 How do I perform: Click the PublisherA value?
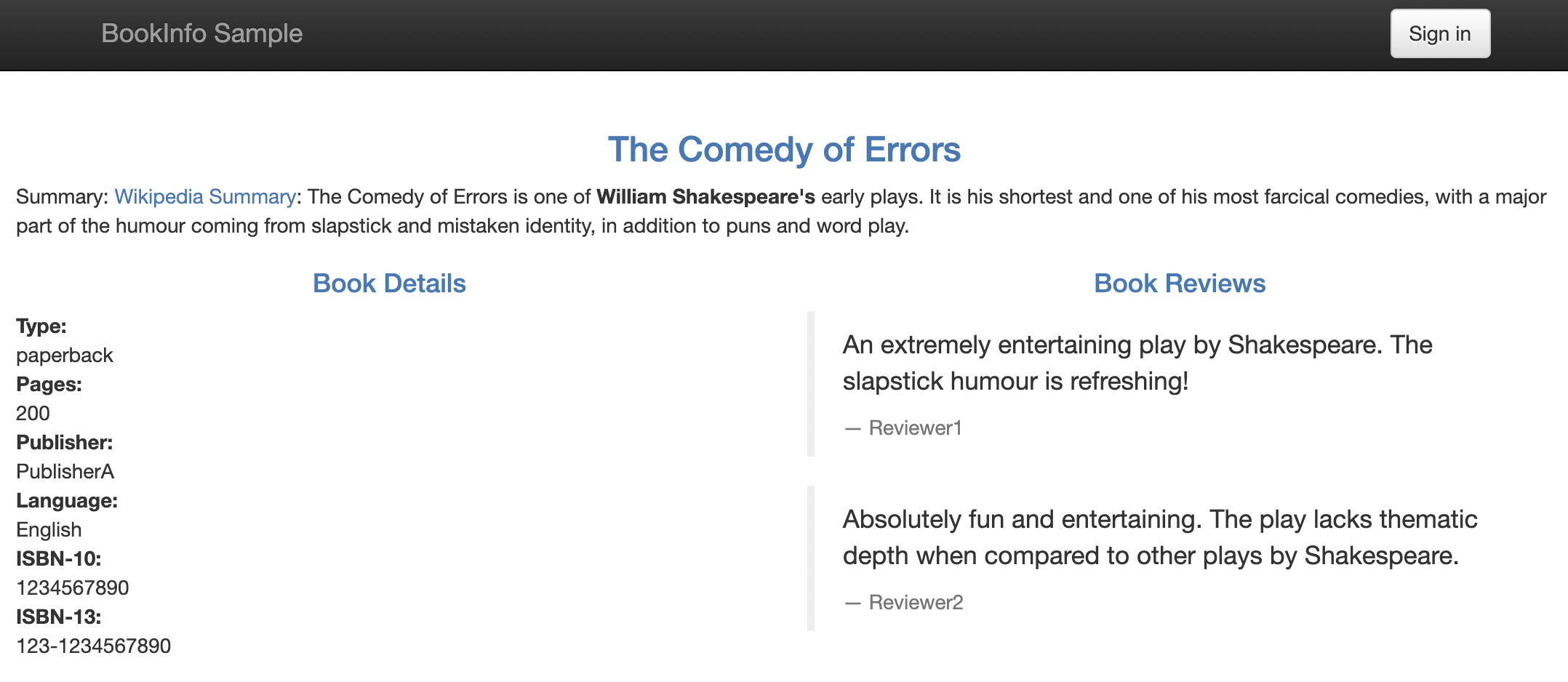click(x=65, y=472)
